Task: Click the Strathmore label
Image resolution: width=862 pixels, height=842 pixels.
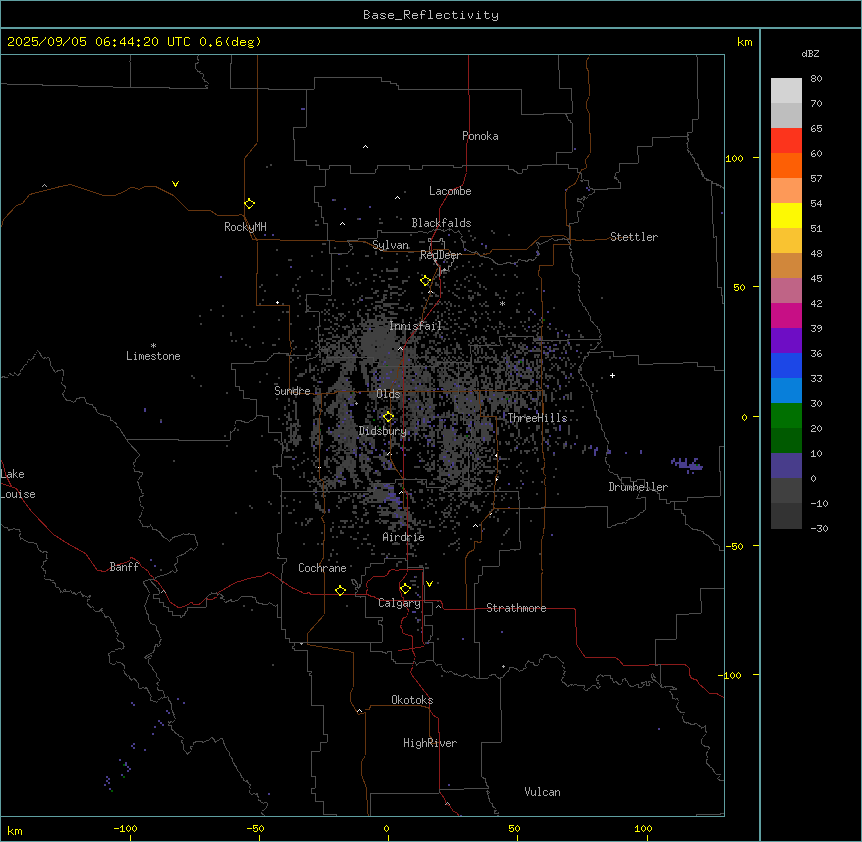Action: [516, 608]
